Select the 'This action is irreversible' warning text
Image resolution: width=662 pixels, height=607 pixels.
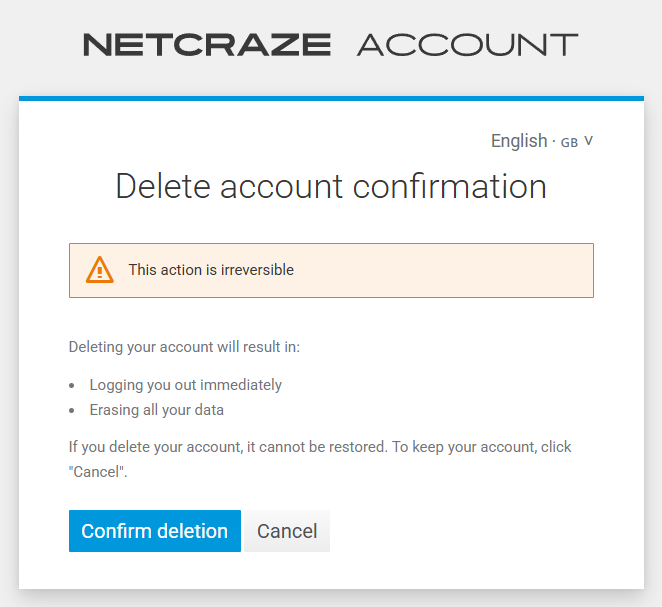(211, 270)
